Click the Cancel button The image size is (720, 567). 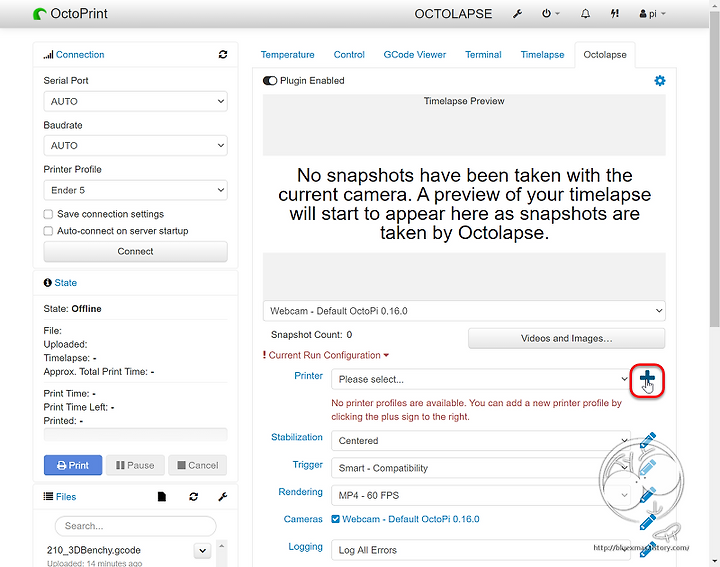(197, 465)
